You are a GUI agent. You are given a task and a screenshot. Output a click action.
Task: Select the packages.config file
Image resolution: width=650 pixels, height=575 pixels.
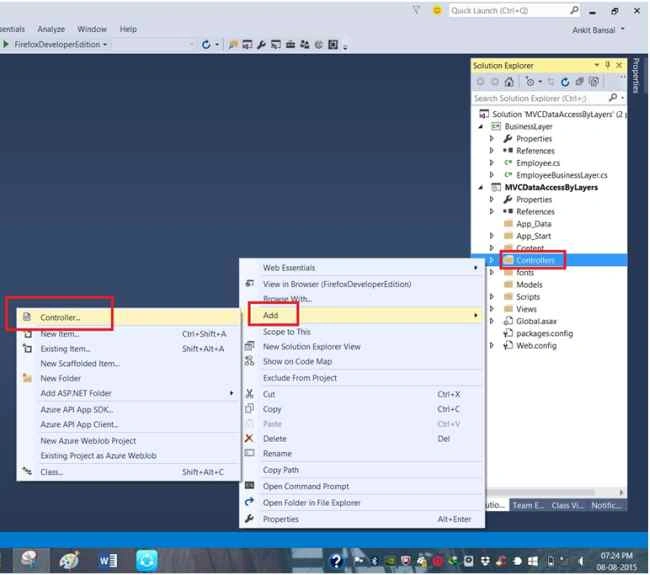tap(544, 333)
